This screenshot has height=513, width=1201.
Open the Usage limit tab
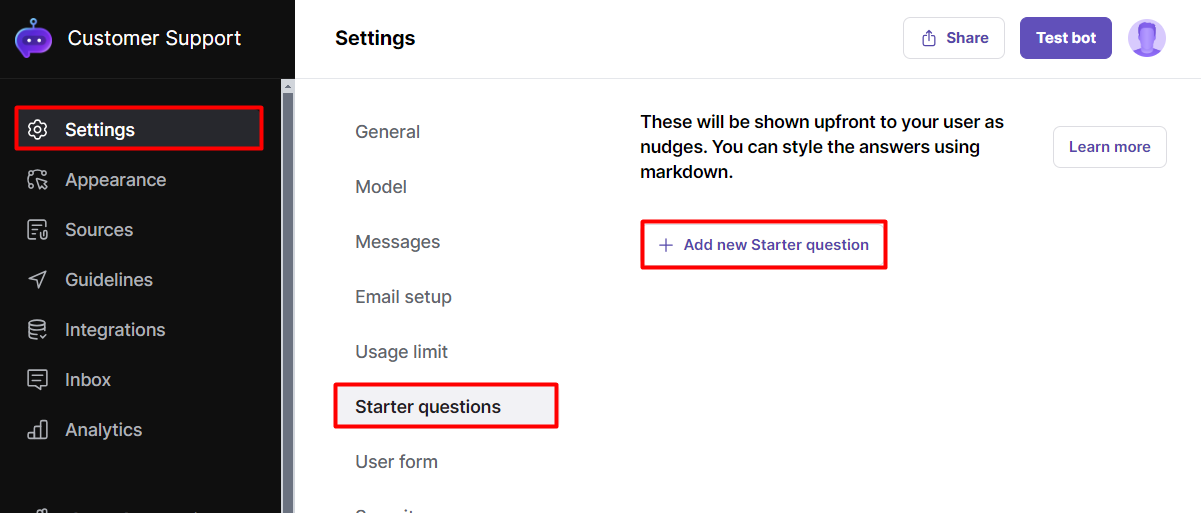click(x=401, y=352)
